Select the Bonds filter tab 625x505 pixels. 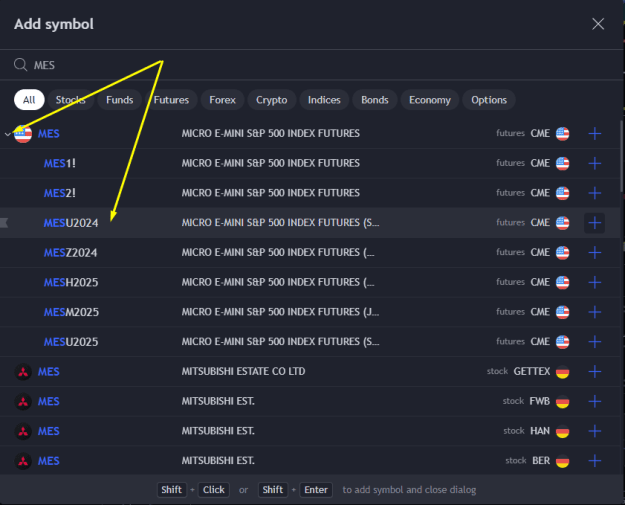375,100
